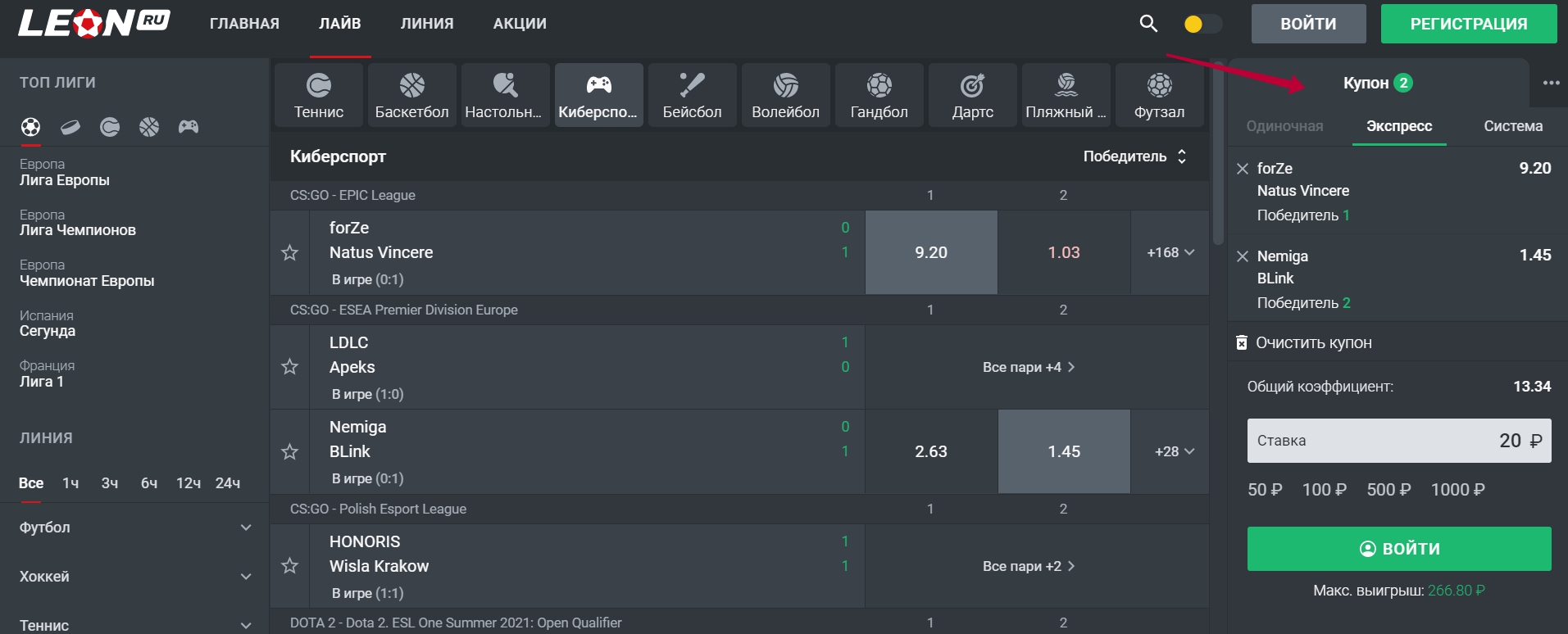
Task: Select the Дартс sport icon tile
Action: (x=972, y=95)
